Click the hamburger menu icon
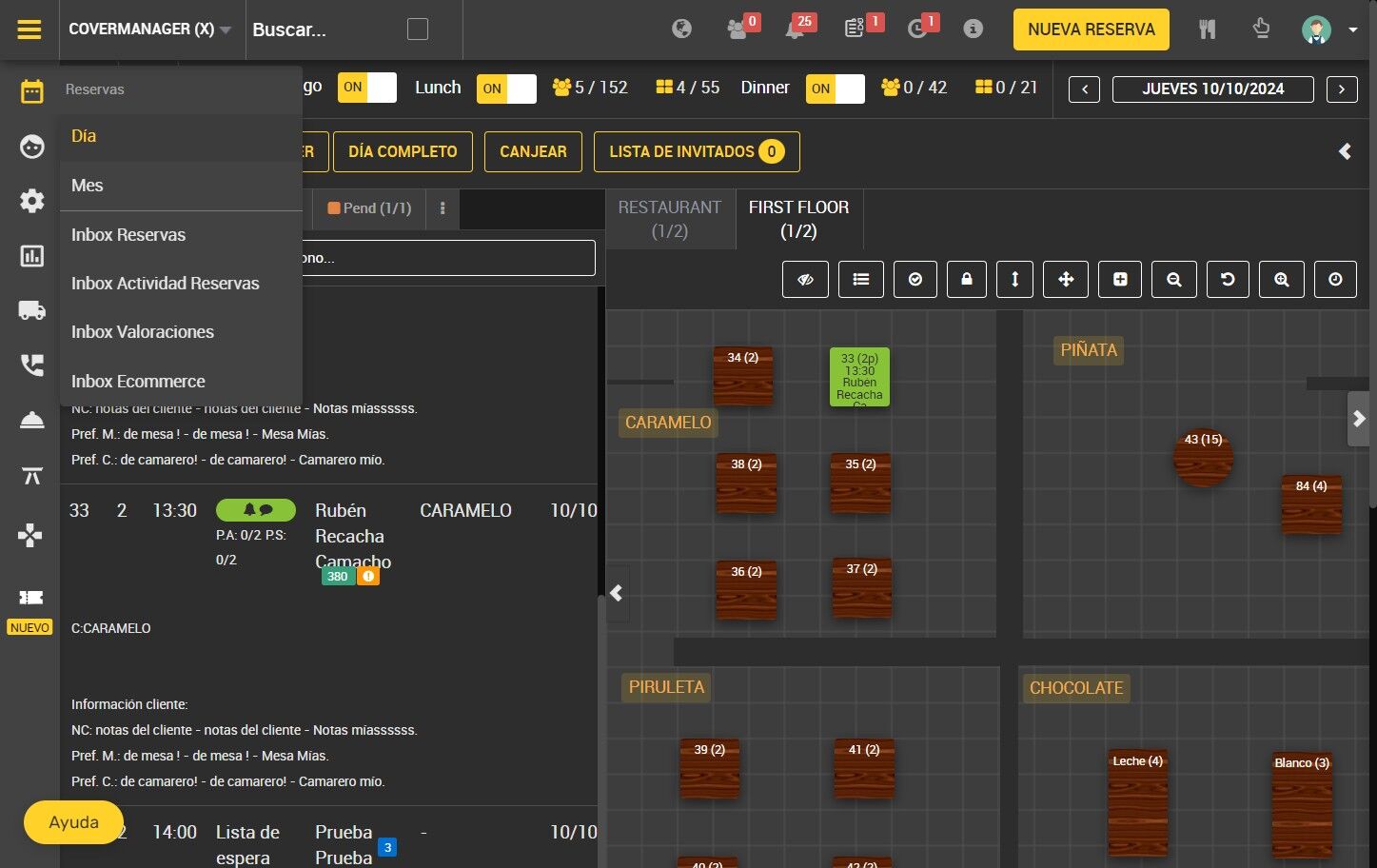Image resolution: width=1377 pixels, height=868 pixels. pyautogui.click(x=30, y=30)
